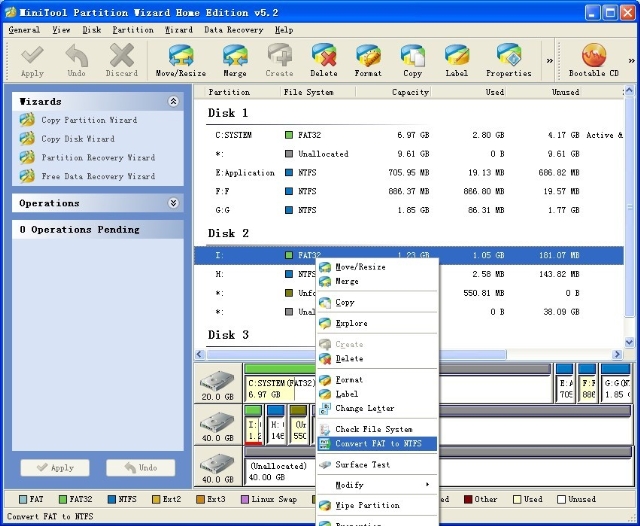The width and height of the screenshot is (640, 526).
Task: Sort by Used column header
Action: click(468, 92)
